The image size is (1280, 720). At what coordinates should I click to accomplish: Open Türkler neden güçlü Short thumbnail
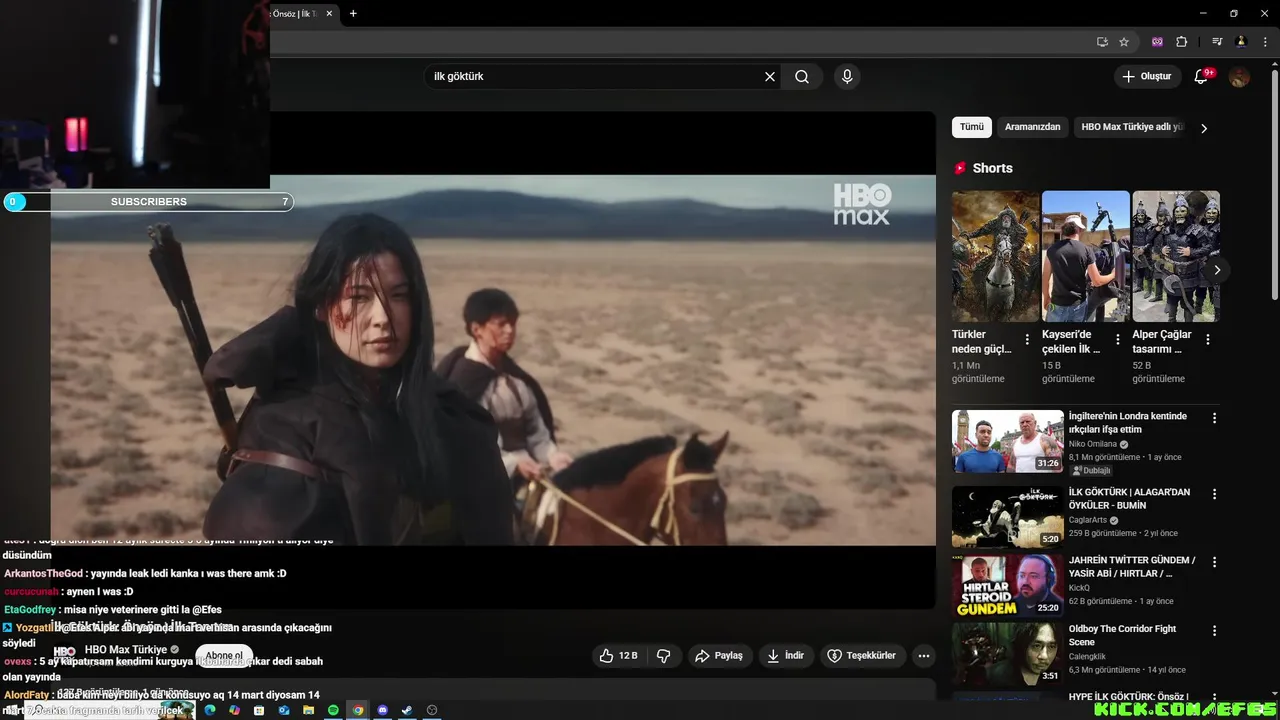point(996,256)
